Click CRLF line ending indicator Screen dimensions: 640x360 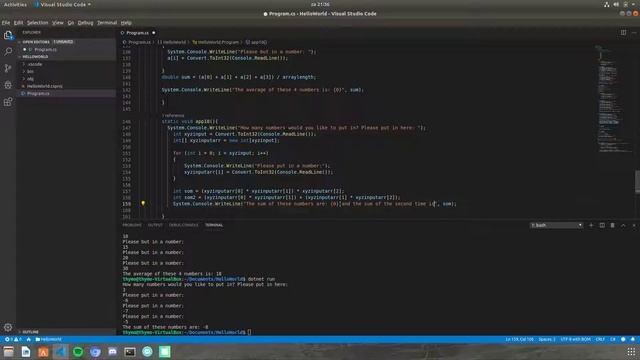point(600,339)
